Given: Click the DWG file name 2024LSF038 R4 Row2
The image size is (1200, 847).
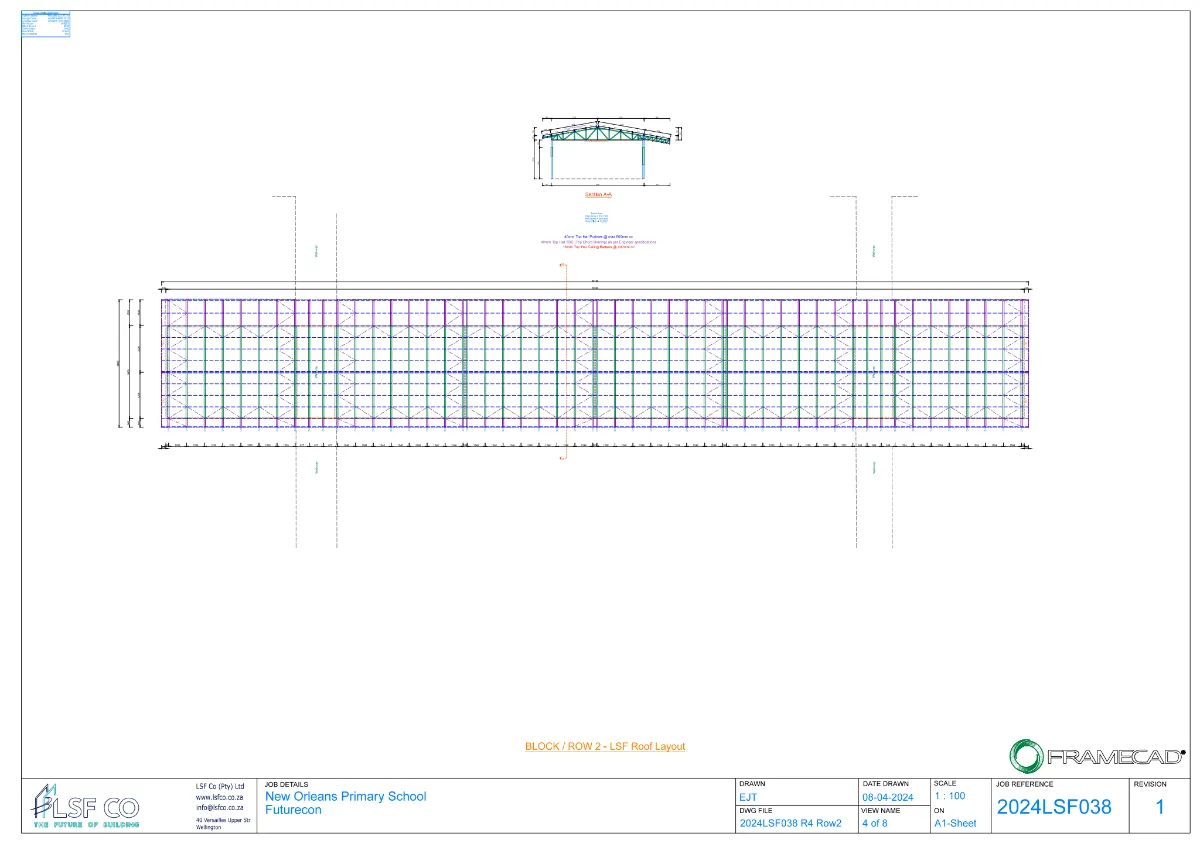Looking at the screenshot, I should tap(790, 824).
